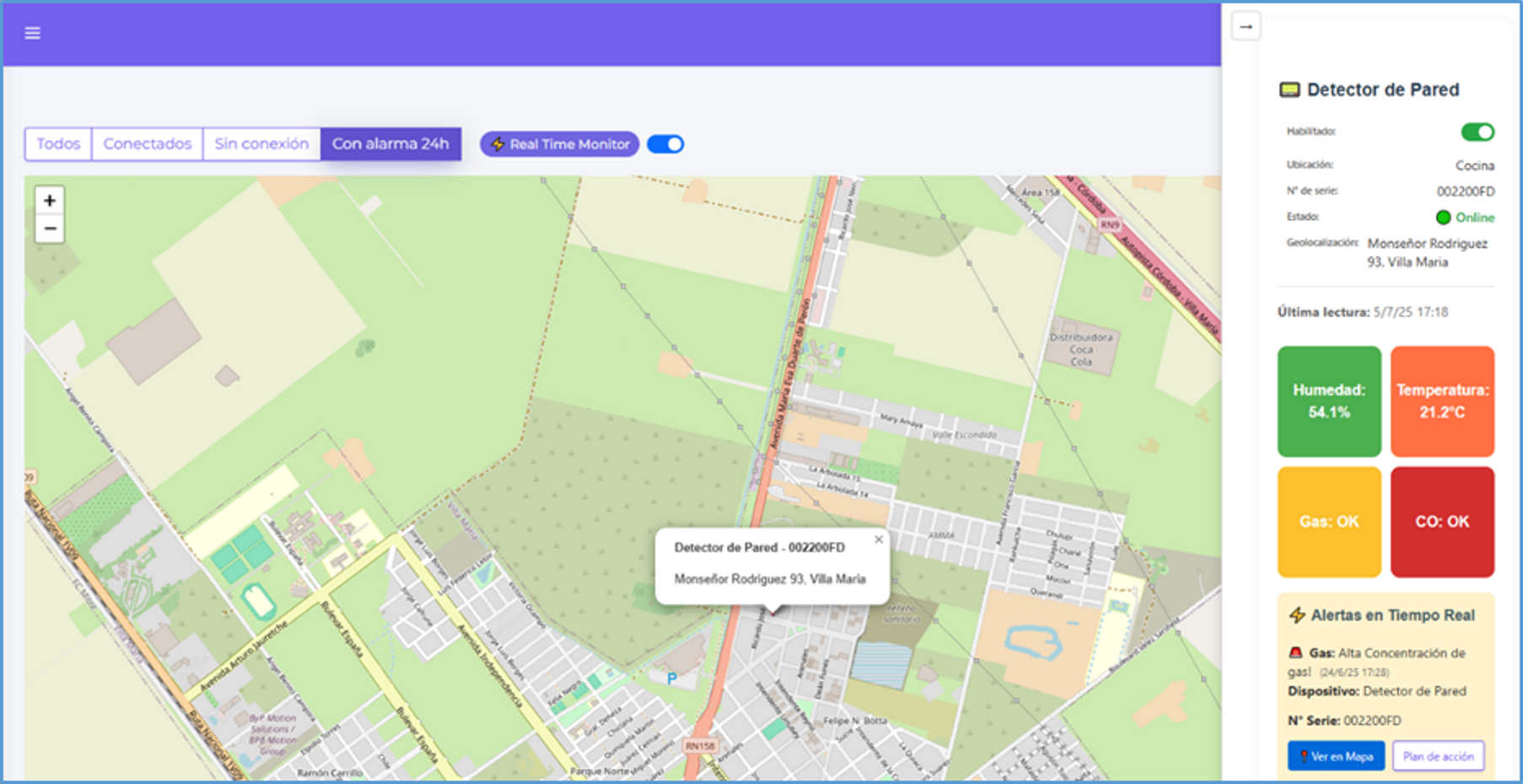Click the Monseñor Rodriguez 93 geolocation text
The width and height of the screenshot is (1523, 784).
tap(1428, 253)
